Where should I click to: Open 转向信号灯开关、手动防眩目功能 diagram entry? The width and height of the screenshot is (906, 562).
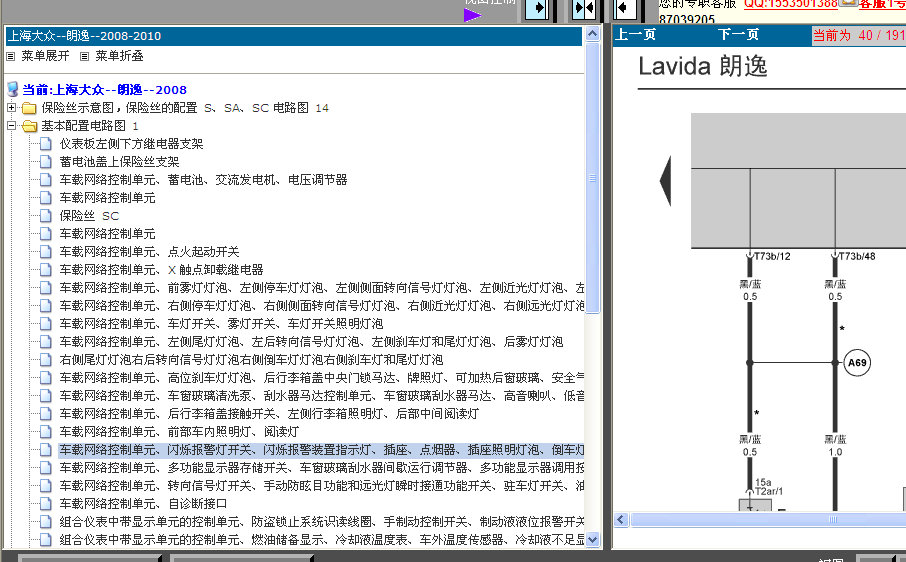(x=321, y=486)
